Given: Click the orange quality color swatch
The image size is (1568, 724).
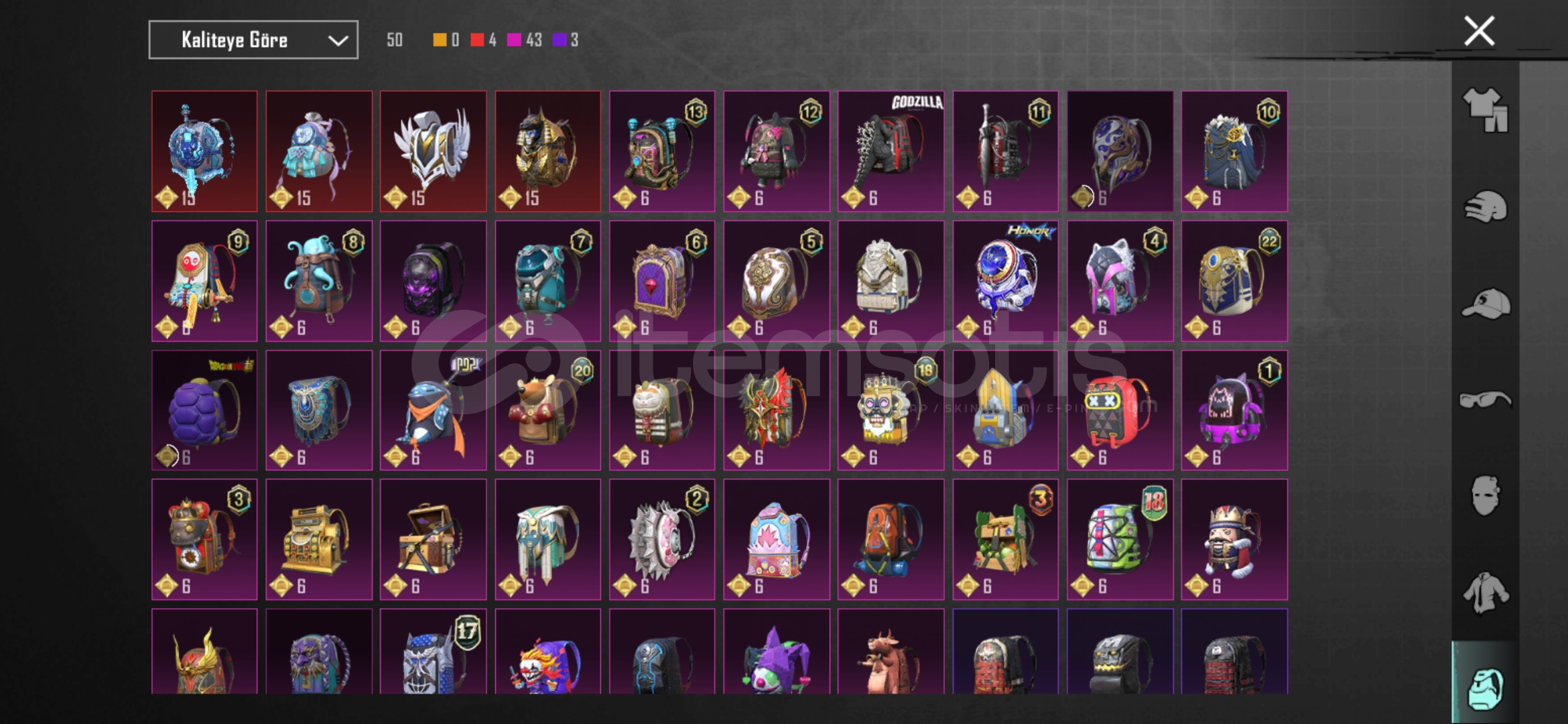Looking at the screenshot, I should tap(440, 40).
